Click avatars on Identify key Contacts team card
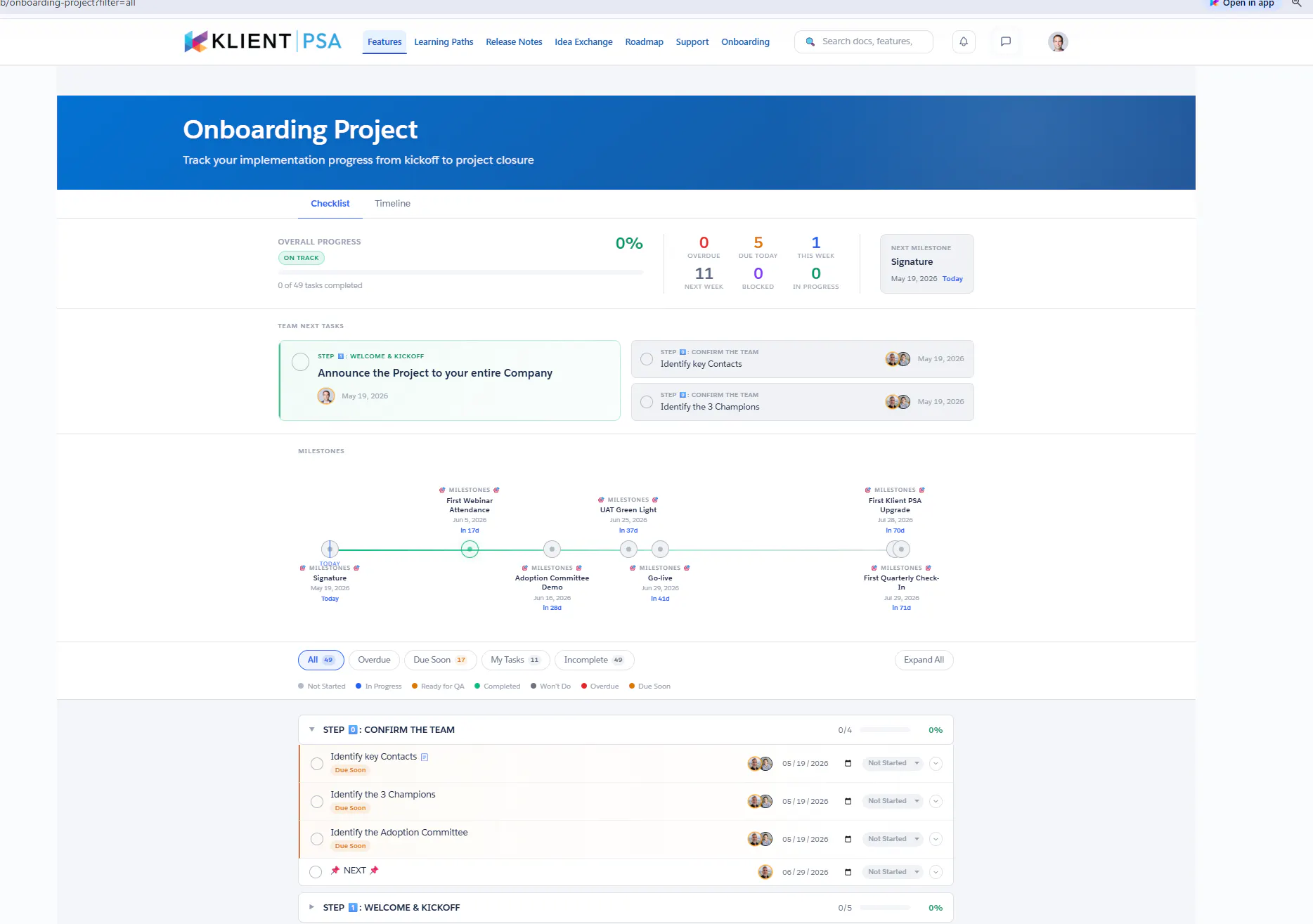The height and width of the screenshot is (924, 1313). [898, 359]
